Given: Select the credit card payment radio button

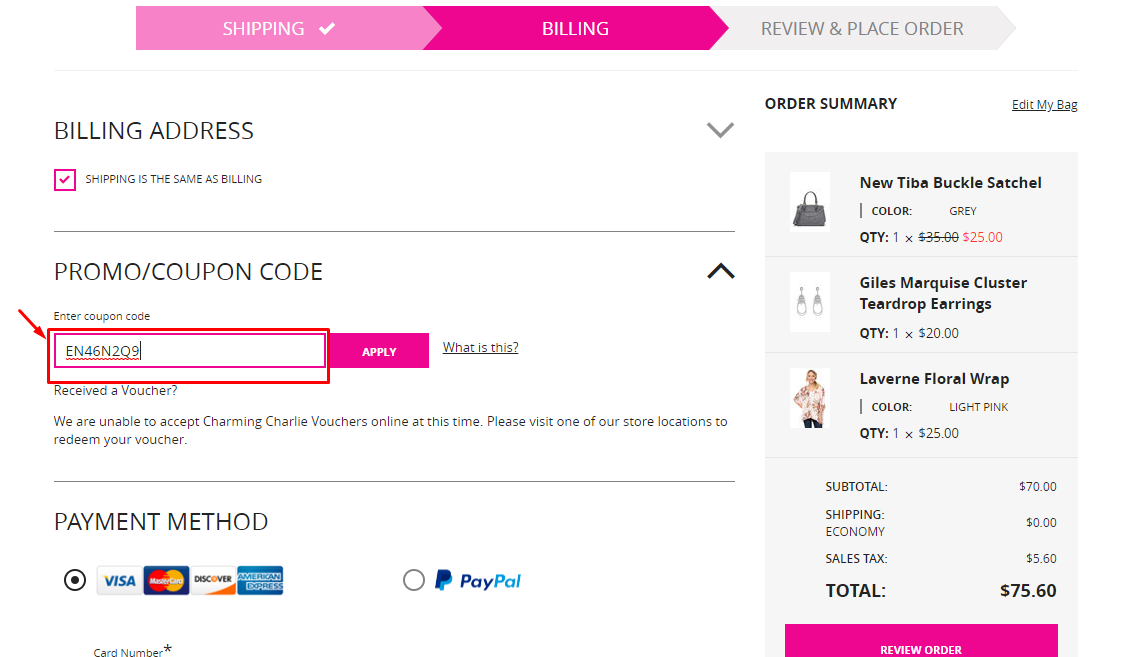Looking at the screenshot, I should click(x=74, y=580).
